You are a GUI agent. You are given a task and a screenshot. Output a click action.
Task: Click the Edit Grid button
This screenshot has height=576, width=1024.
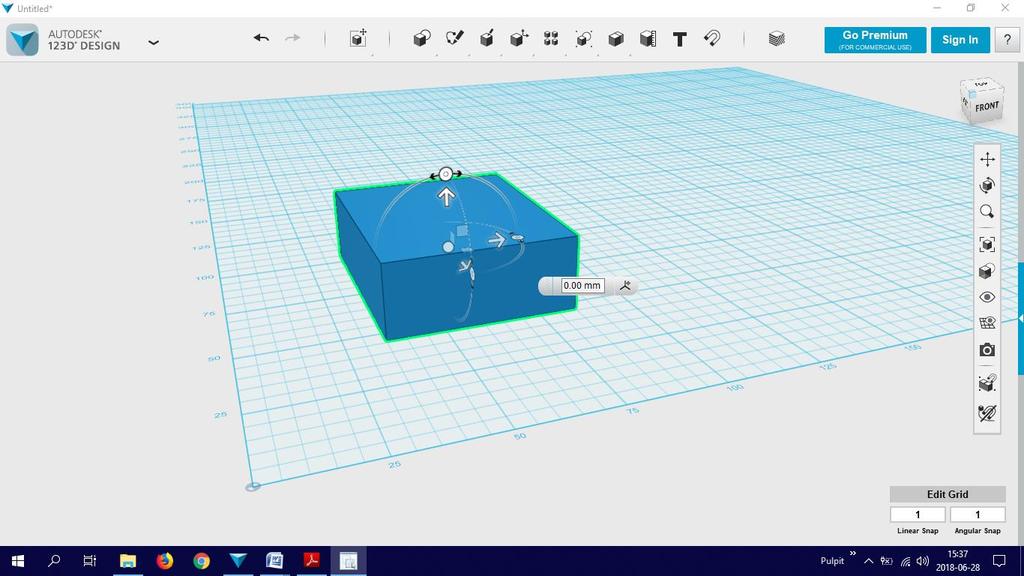[948, 494]
